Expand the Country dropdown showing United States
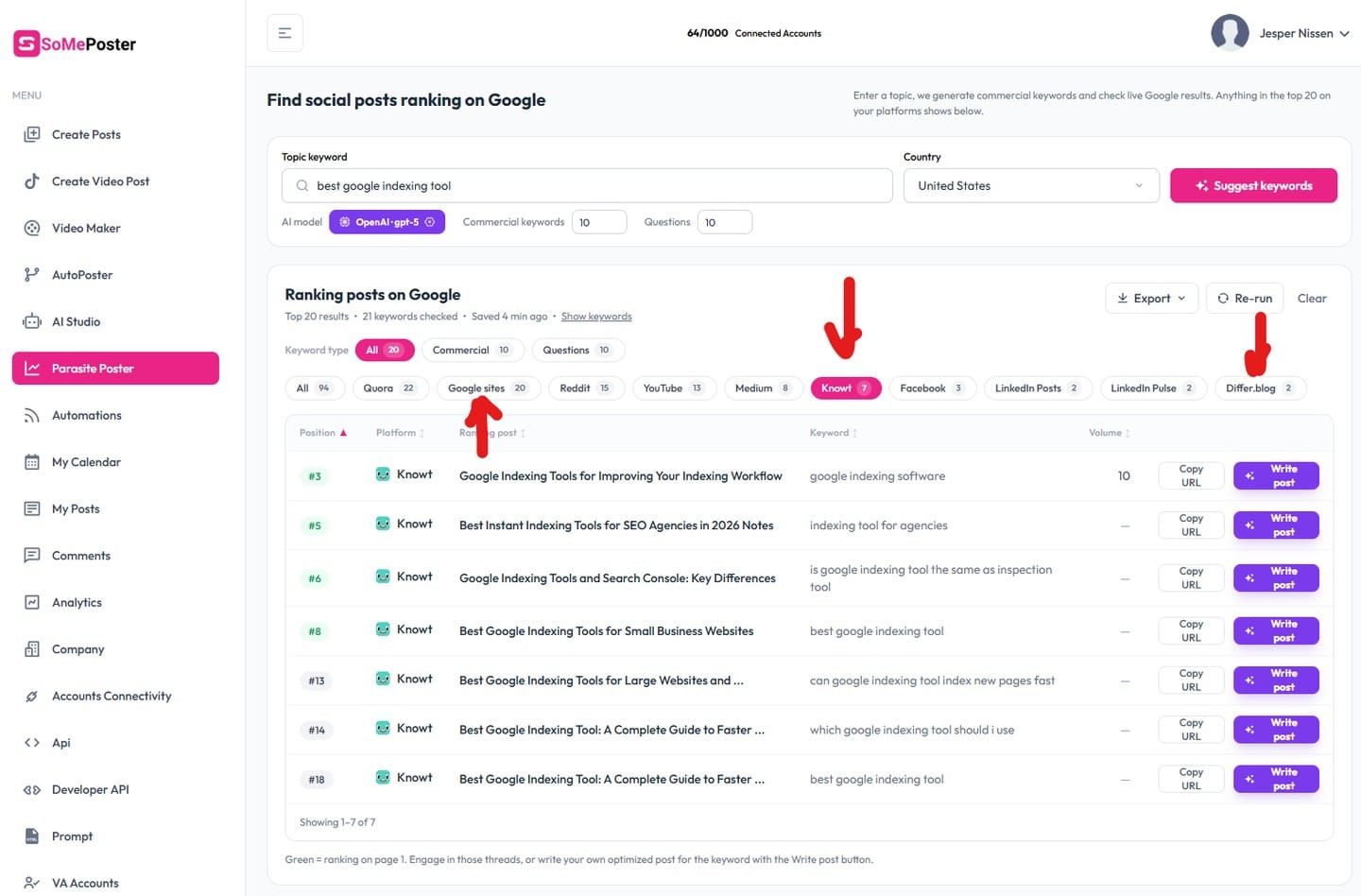The width and height of the screenshot is (1361, 896). [x=1031, y=185]
